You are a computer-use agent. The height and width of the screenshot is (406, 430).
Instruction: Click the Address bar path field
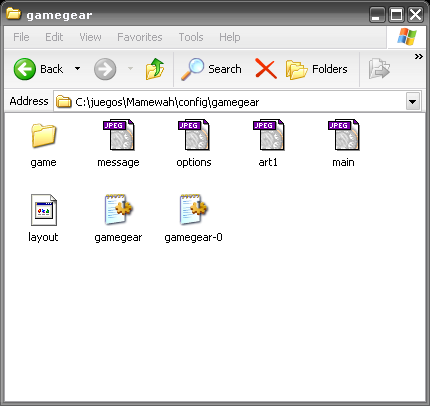click(230, 101)
